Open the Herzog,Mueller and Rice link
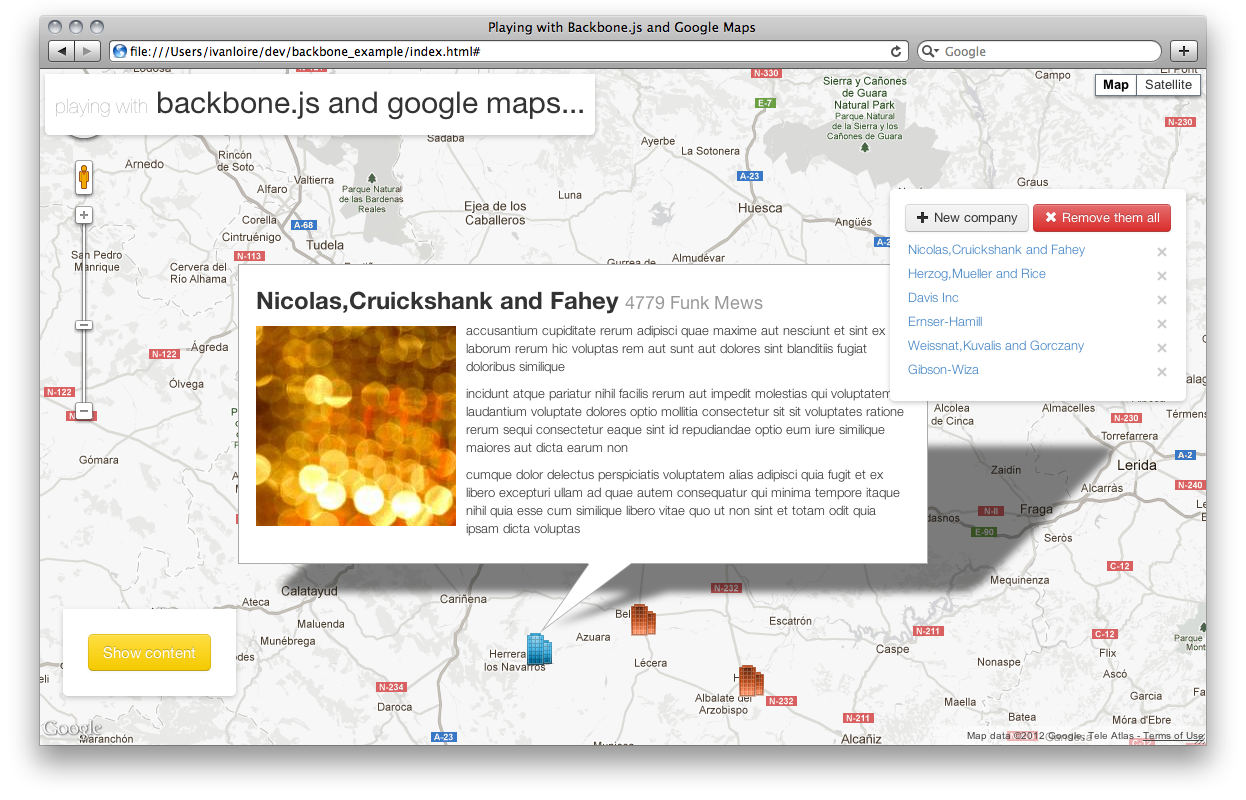Viewport: 1246px width, 800px height. click(x=977, y=274)
